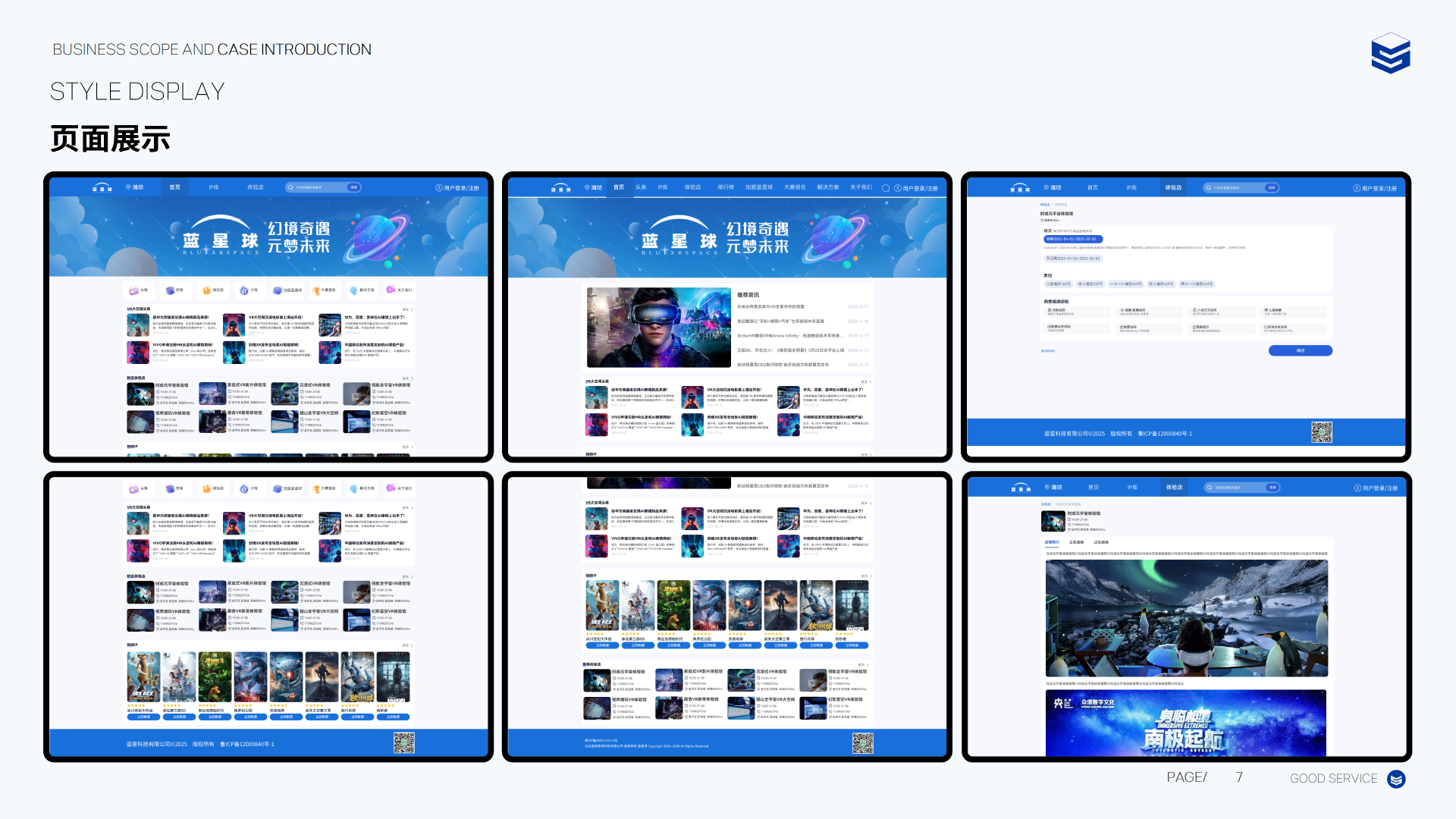Click the penguin aurora VR scene image
The width and height of the screenshot is (1456, 819).
pyautogui.click(x=1186, y=618)
